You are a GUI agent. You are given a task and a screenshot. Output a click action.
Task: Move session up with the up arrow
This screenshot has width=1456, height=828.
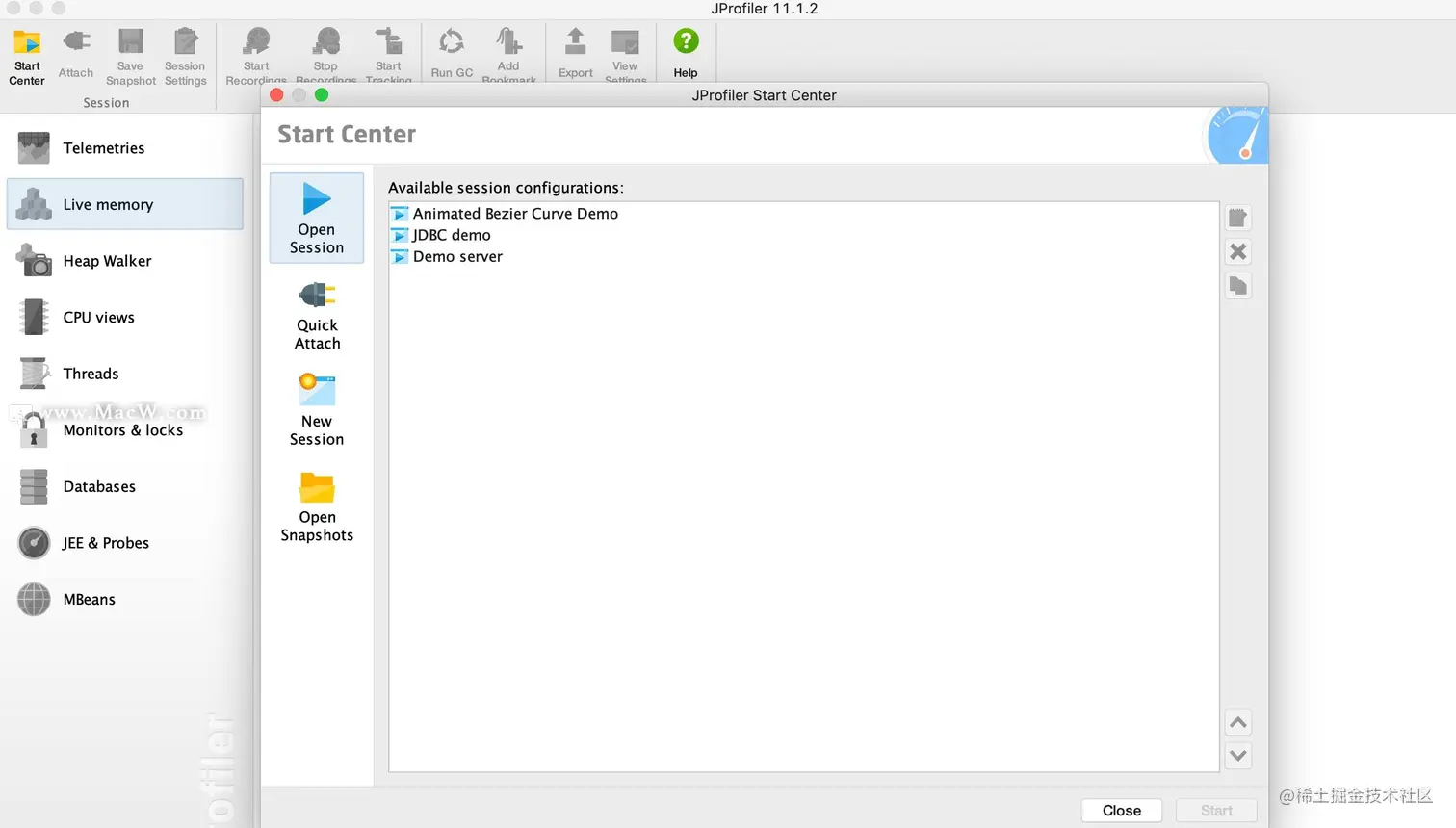click(1238, 722)
